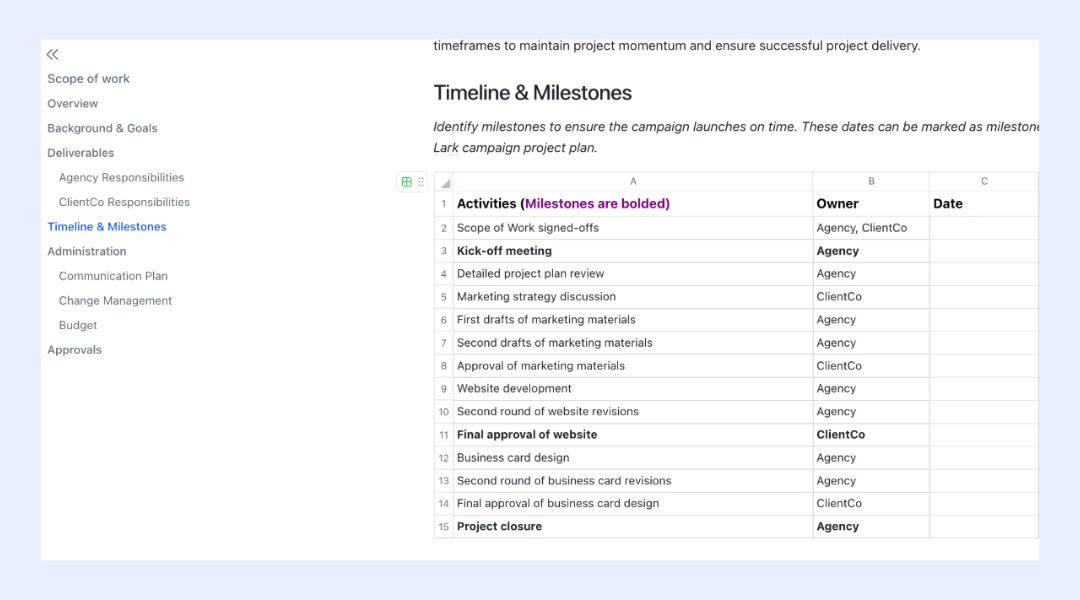
Task: Go to Approvals section
Action: pos(74,350)
